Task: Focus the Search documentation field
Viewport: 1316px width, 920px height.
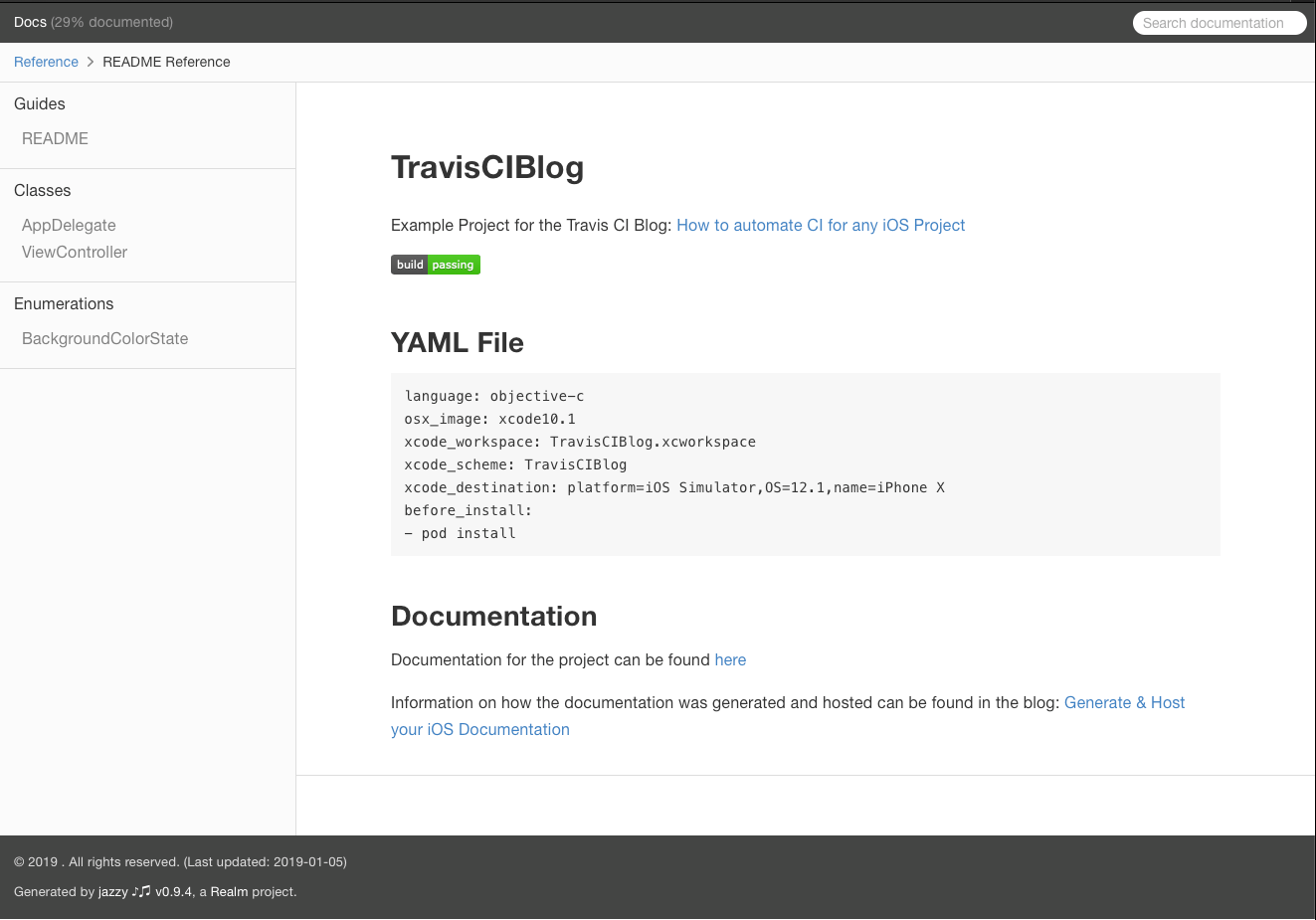Action: pos(1219,23)
